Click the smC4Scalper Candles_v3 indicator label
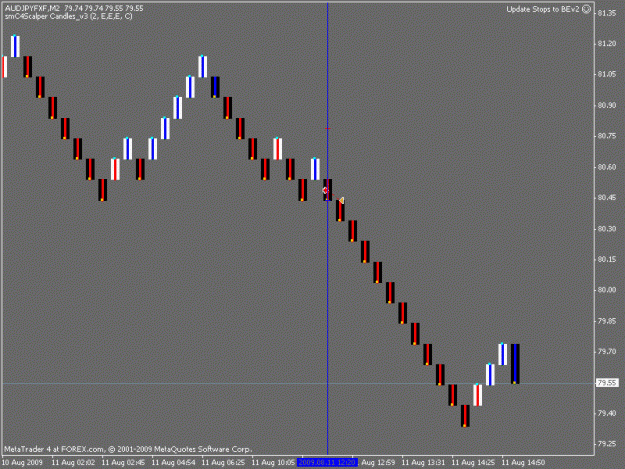625x469 pixels. pyautogui.click(x=69, y=17)
